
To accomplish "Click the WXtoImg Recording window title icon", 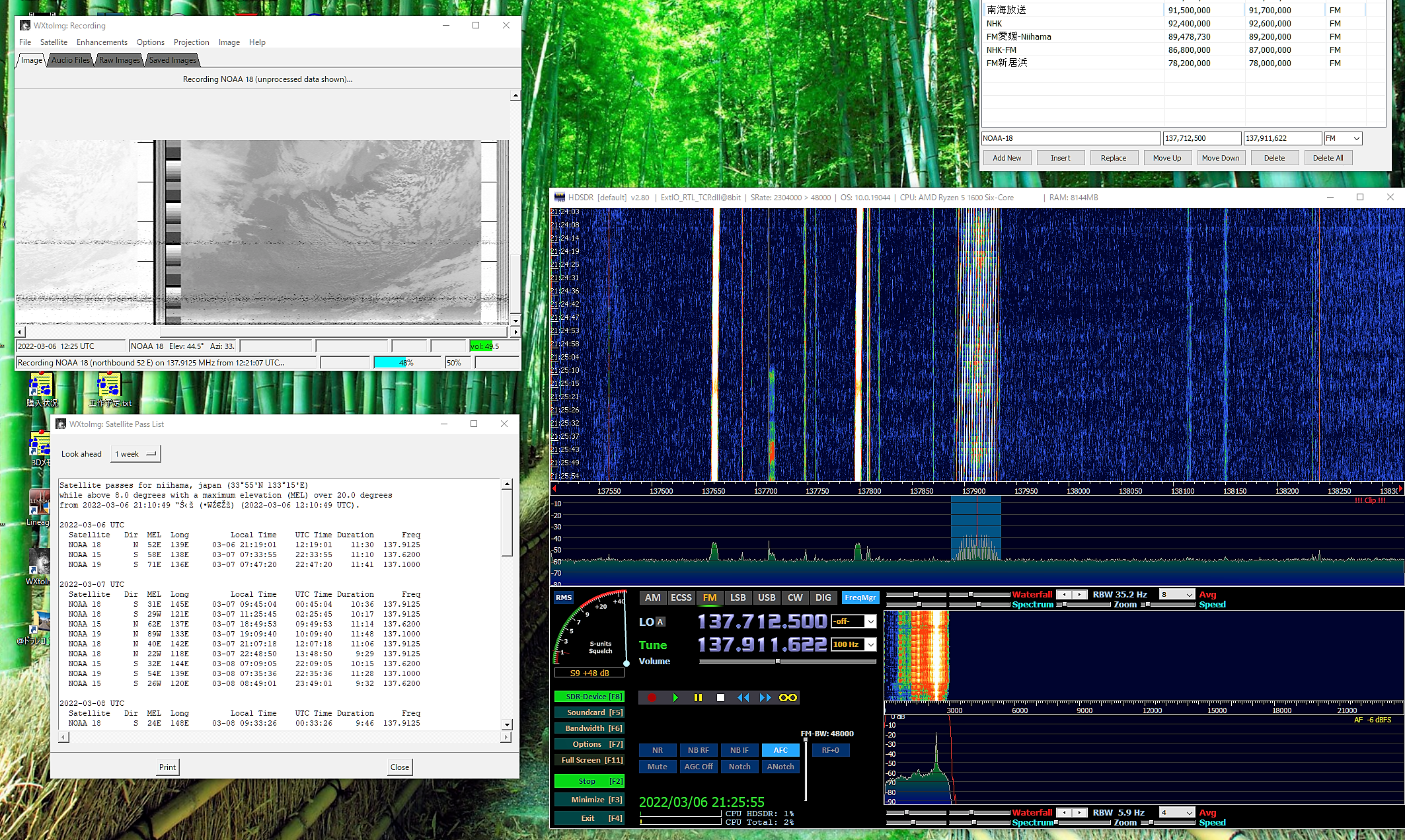I will coord(25,26).
